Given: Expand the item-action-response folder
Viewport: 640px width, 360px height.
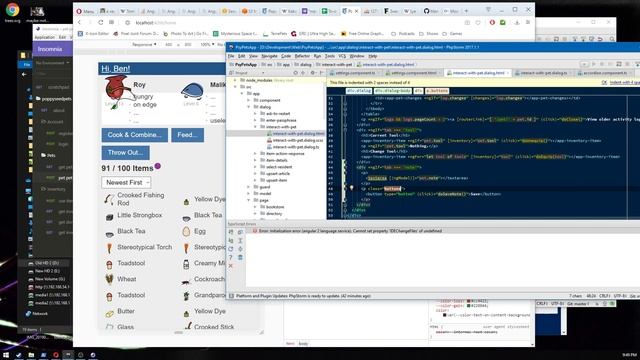Looking at the screenshot, I should tap(255, 153).
